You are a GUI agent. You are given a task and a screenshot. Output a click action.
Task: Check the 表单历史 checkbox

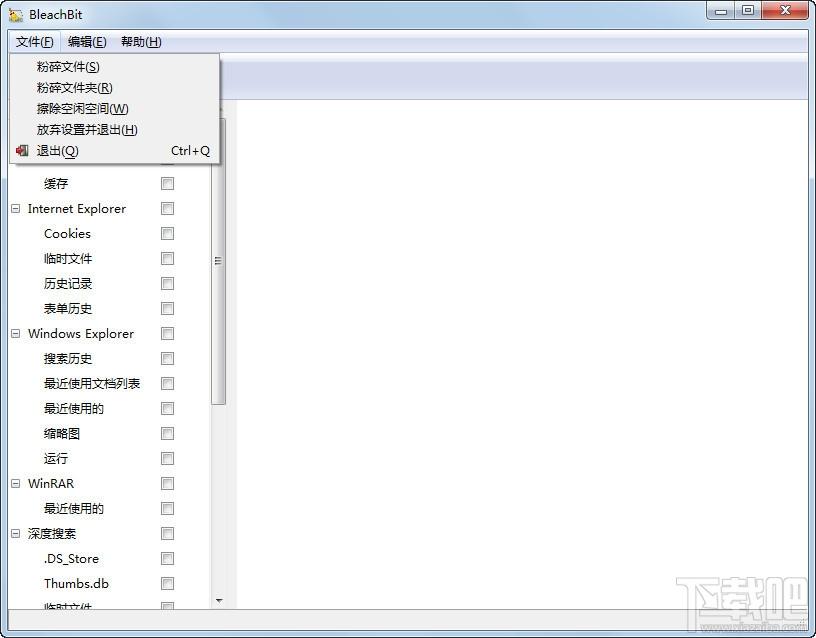pos(168,309)
